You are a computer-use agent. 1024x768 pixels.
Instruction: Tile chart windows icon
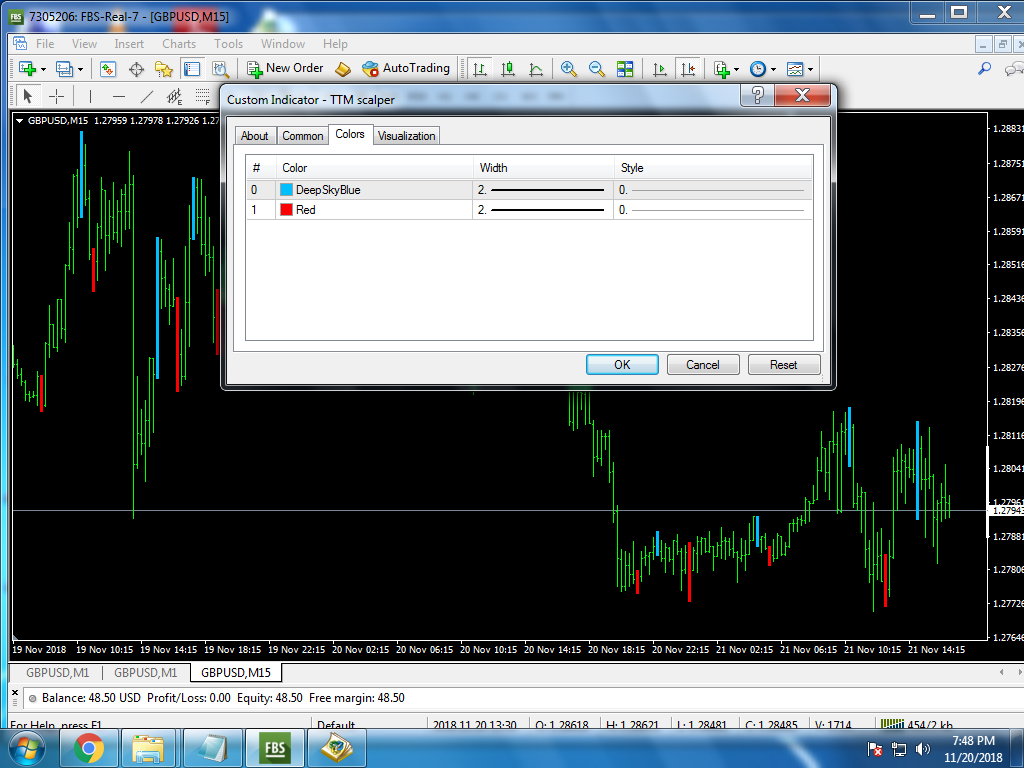point(625,69)
